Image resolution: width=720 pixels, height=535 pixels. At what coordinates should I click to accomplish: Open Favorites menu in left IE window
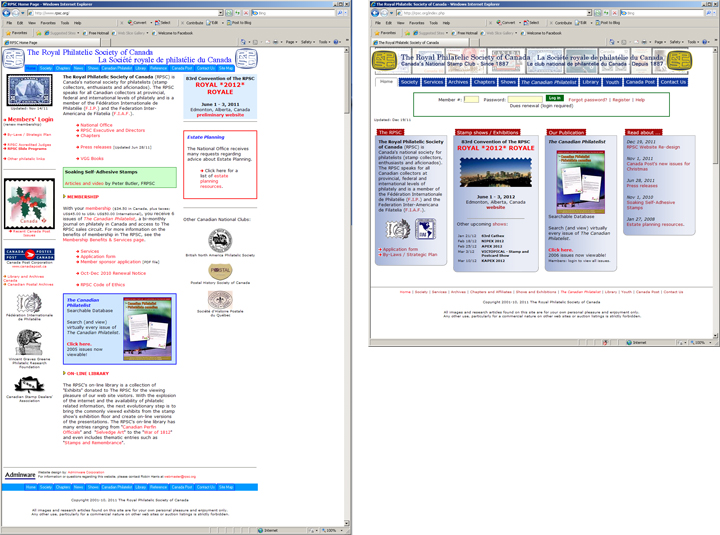[48, 23]
